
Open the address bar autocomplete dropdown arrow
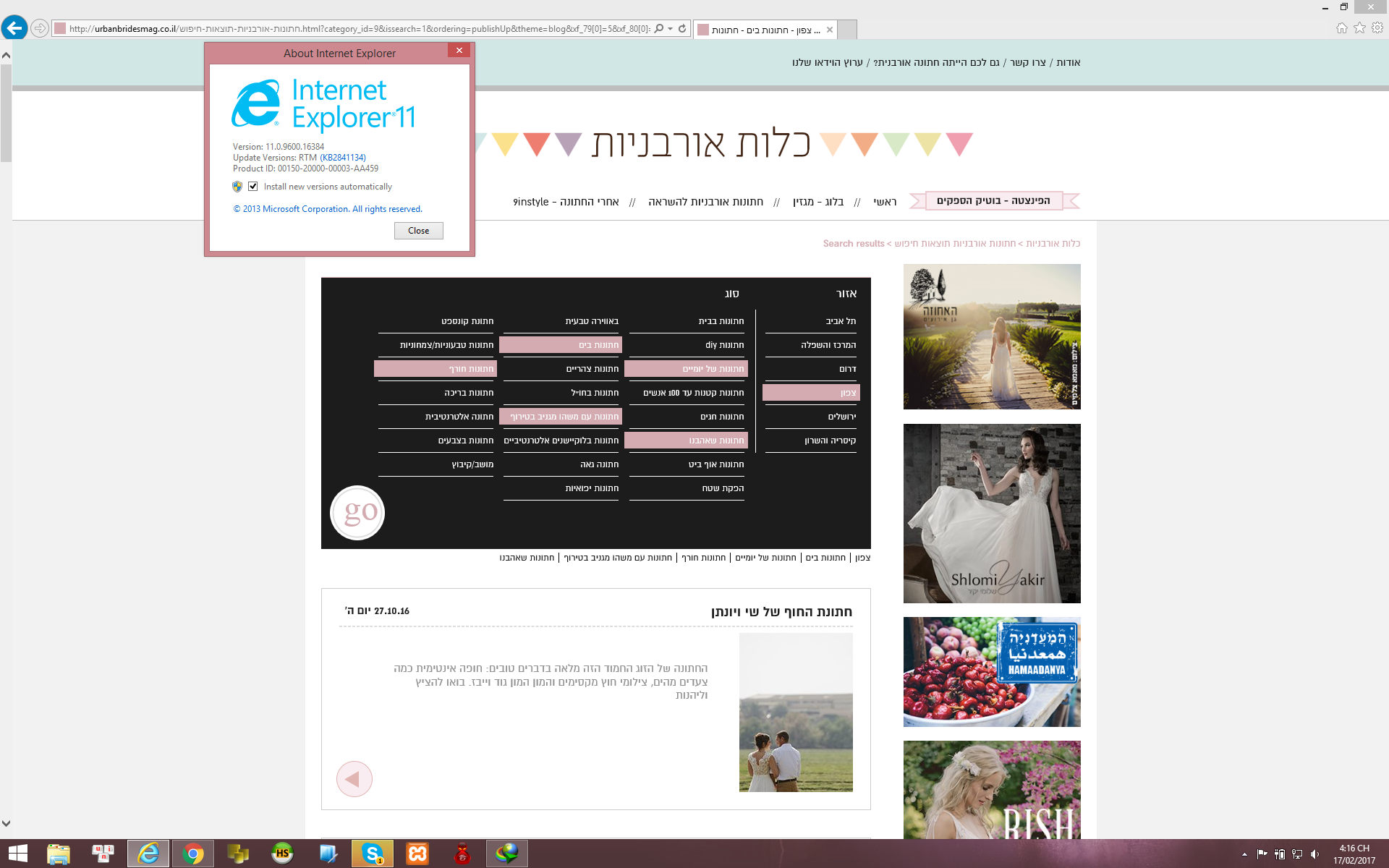tap(671, 29)
